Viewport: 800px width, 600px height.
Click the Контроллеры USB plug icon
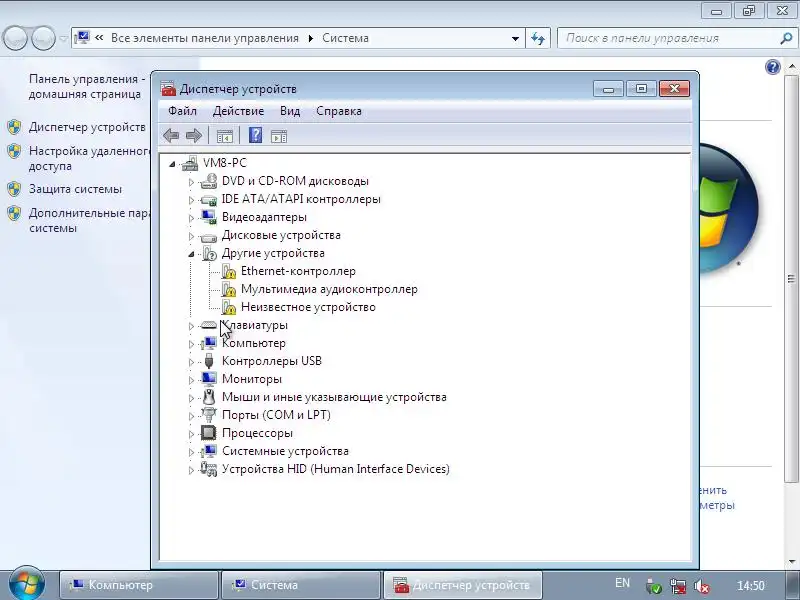click(x=209, y=361)
